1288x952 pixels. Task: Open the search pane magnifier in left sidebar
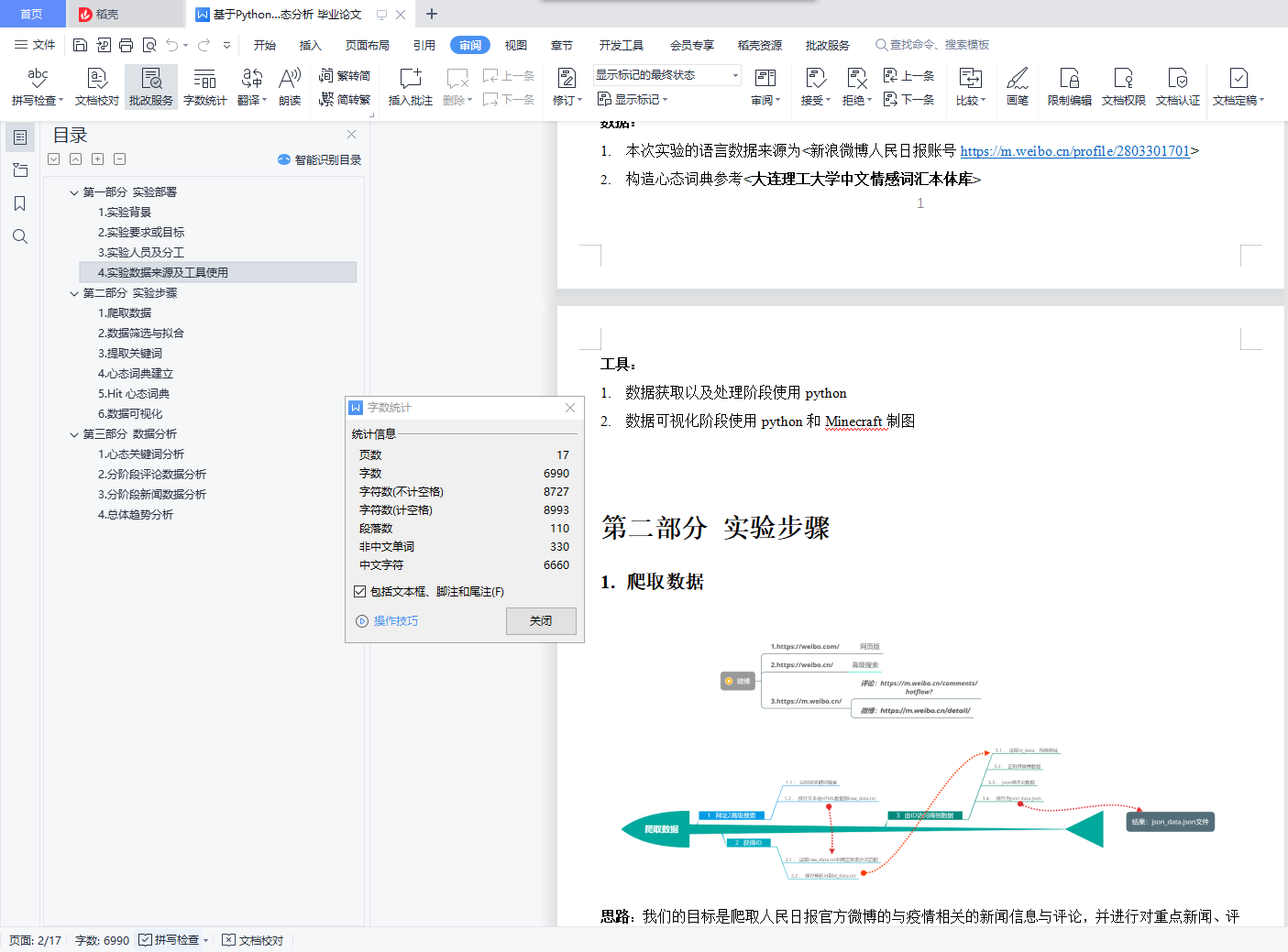tap(20, 236)
